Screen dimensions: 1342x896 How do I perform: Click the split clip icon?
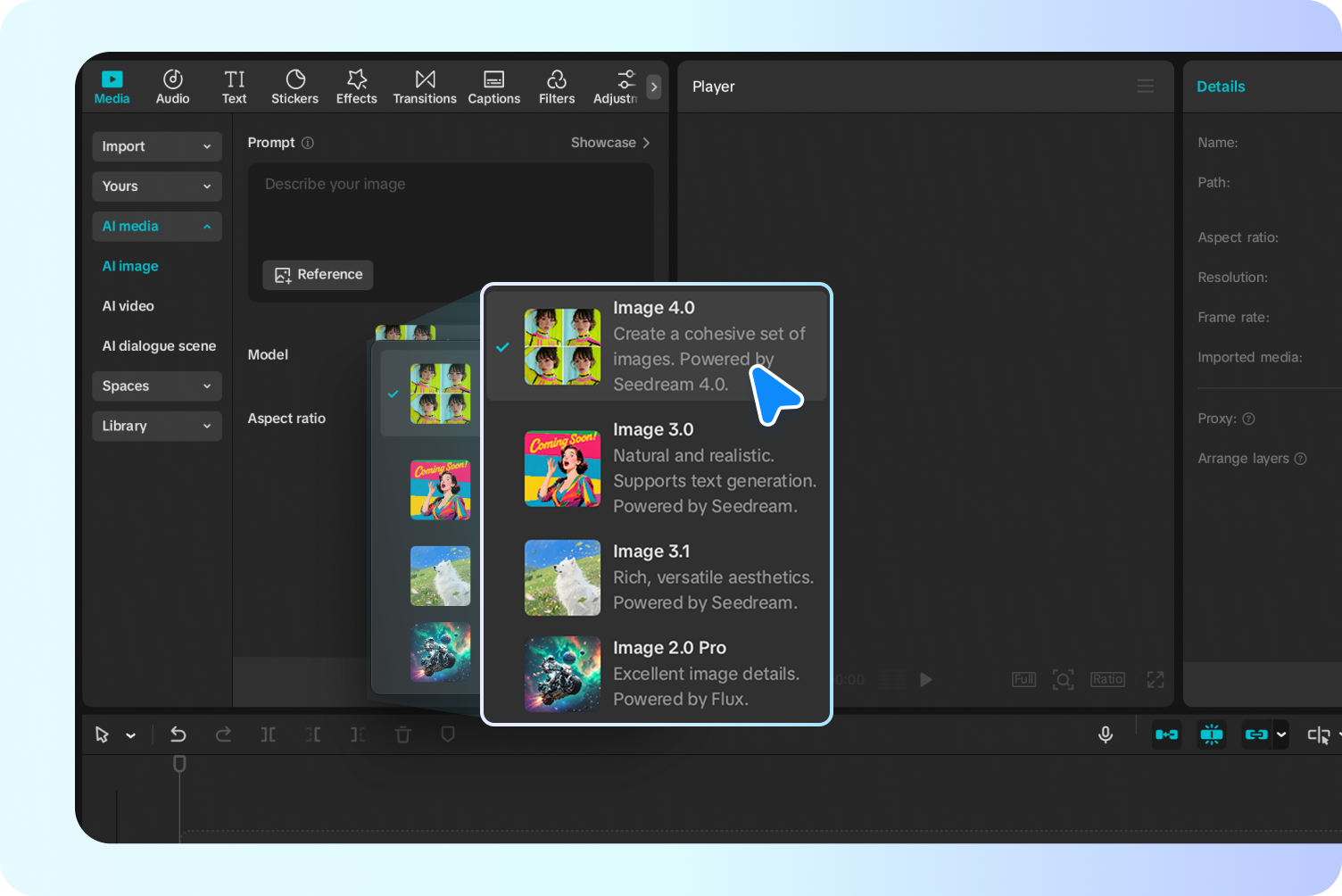click(x=268, y=734)
